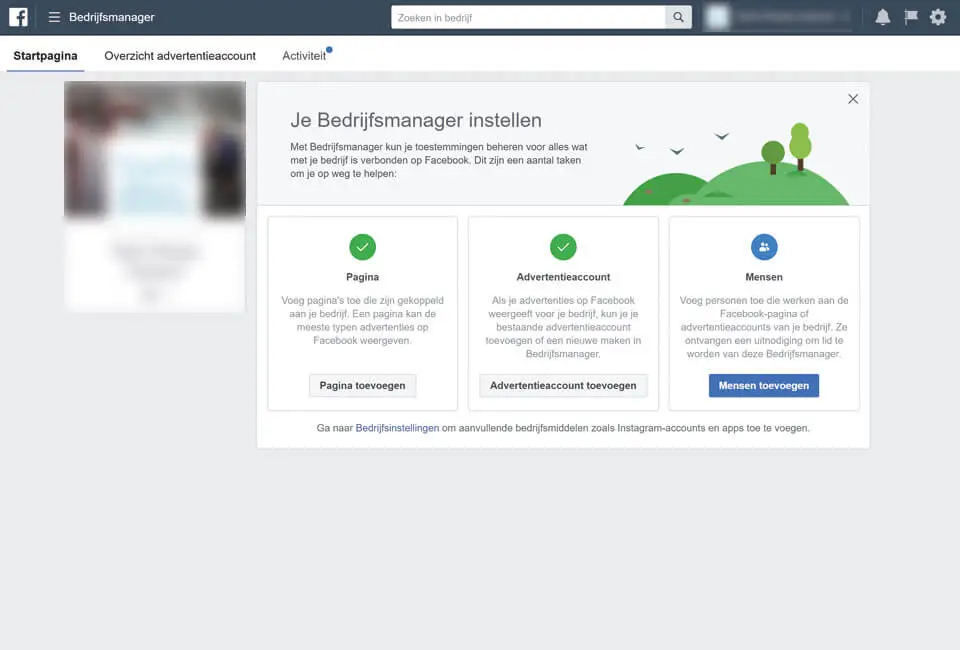Select the blurred business profile card
Viewport: 960px width, 650px height.
[x=155, y=195]
